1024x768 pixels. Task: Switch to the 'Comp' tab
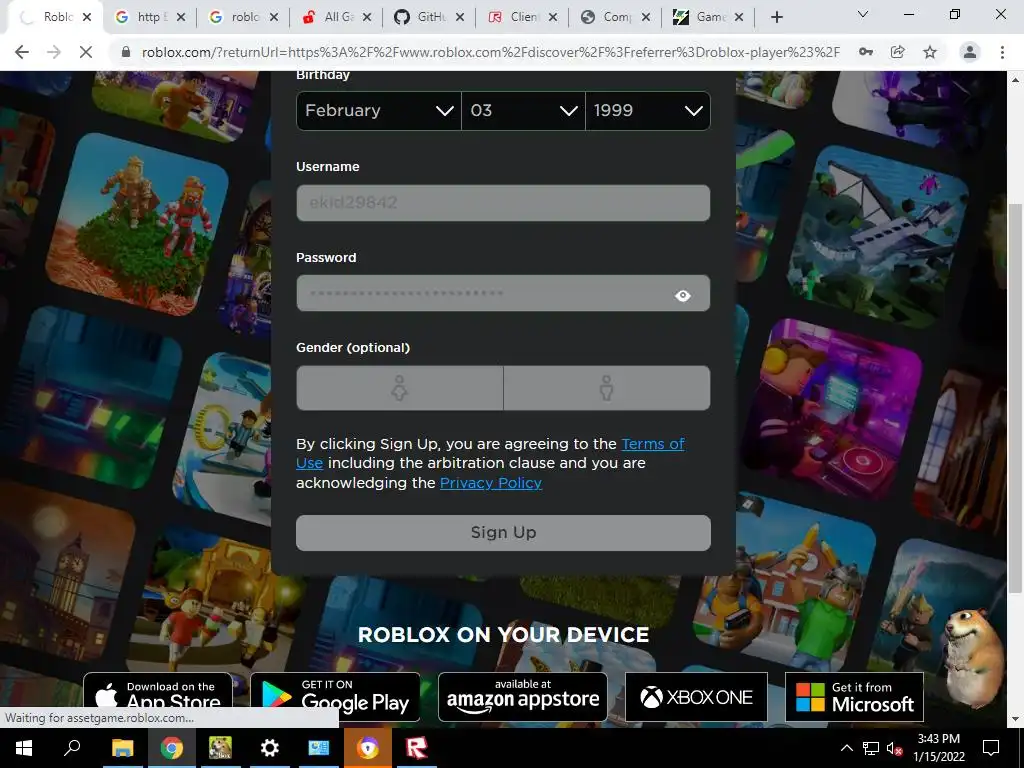point(615,17)
